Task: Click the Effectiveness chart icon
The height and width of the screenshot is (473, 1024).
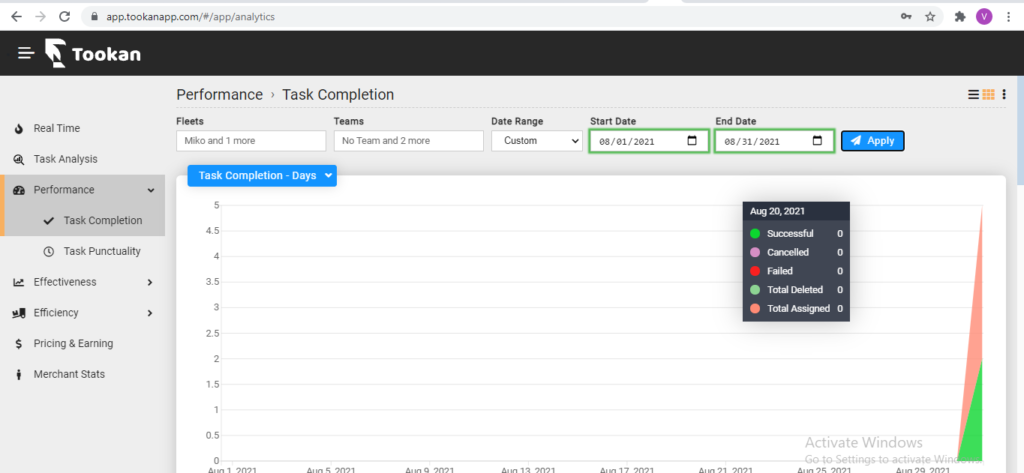Action: 19,282
